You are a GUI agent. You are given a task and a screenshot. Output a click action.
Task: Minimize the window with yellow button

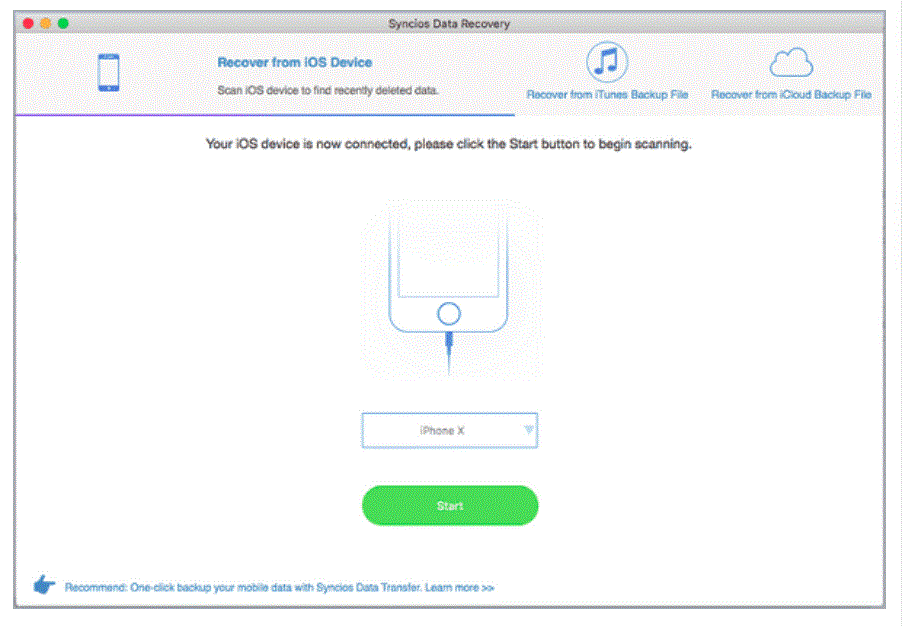tap(45, 23)
